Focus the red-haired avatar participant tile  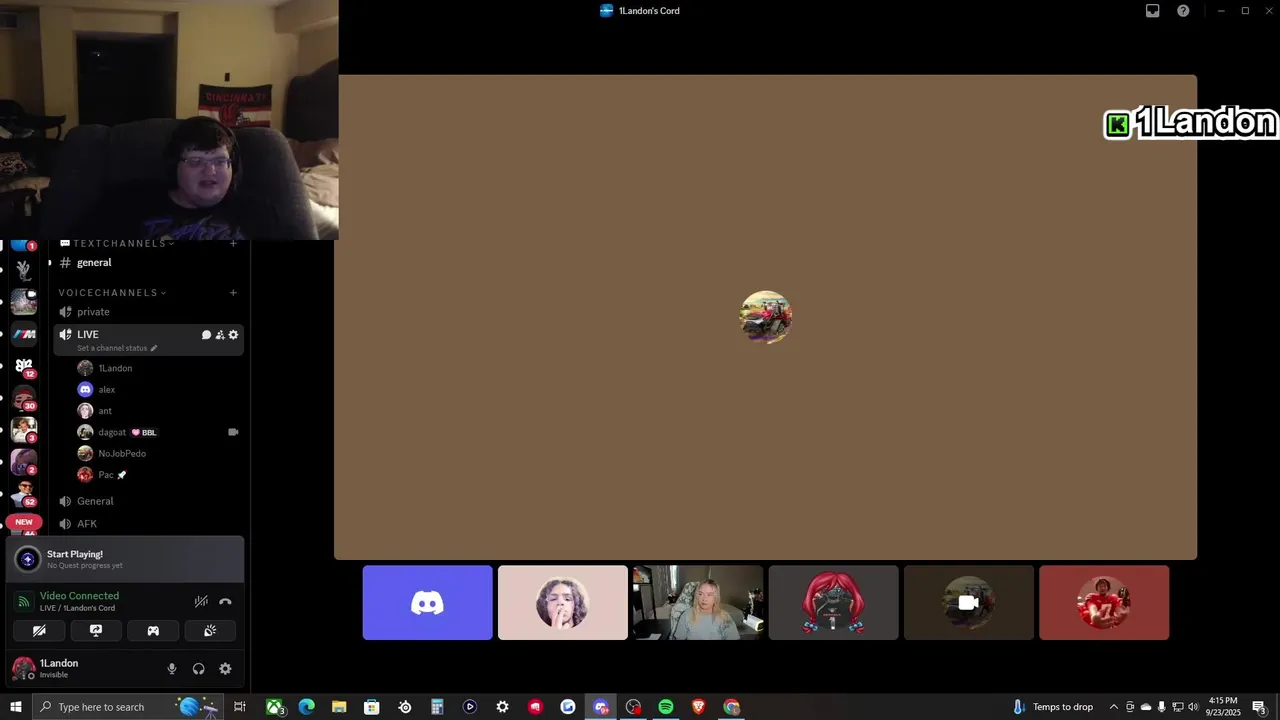click(x=833, y=603)
